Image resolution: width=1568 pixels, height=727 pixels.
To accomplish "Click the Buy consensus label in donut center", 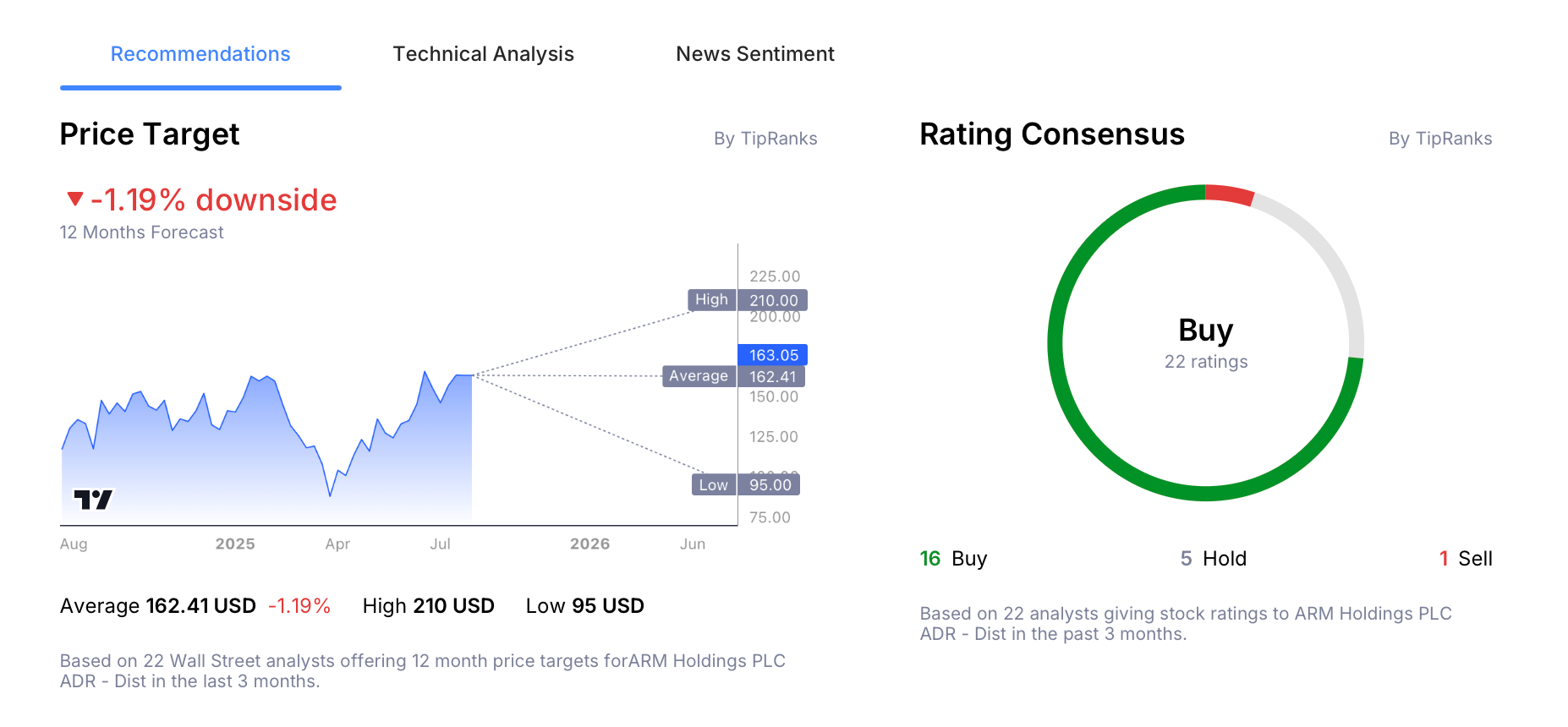I will (x=1205, y=330).
